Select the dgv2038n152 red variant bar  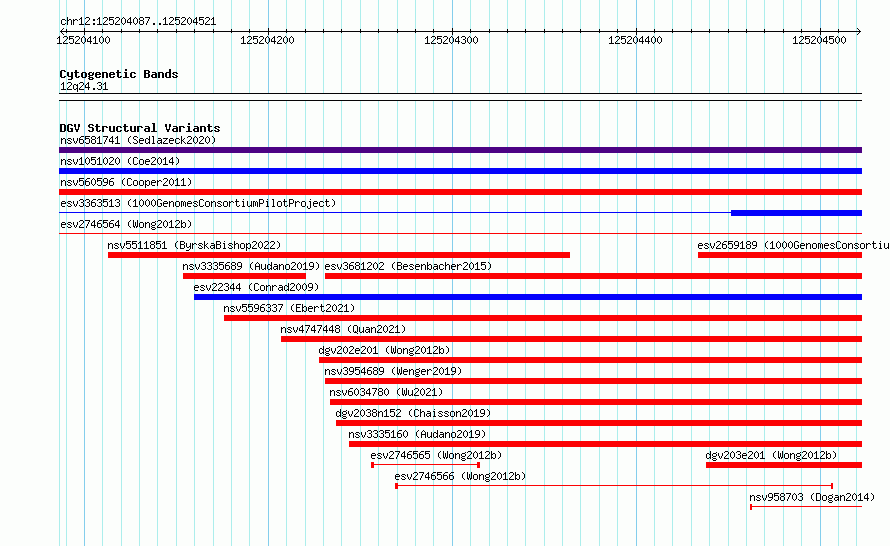pos(599,423)
